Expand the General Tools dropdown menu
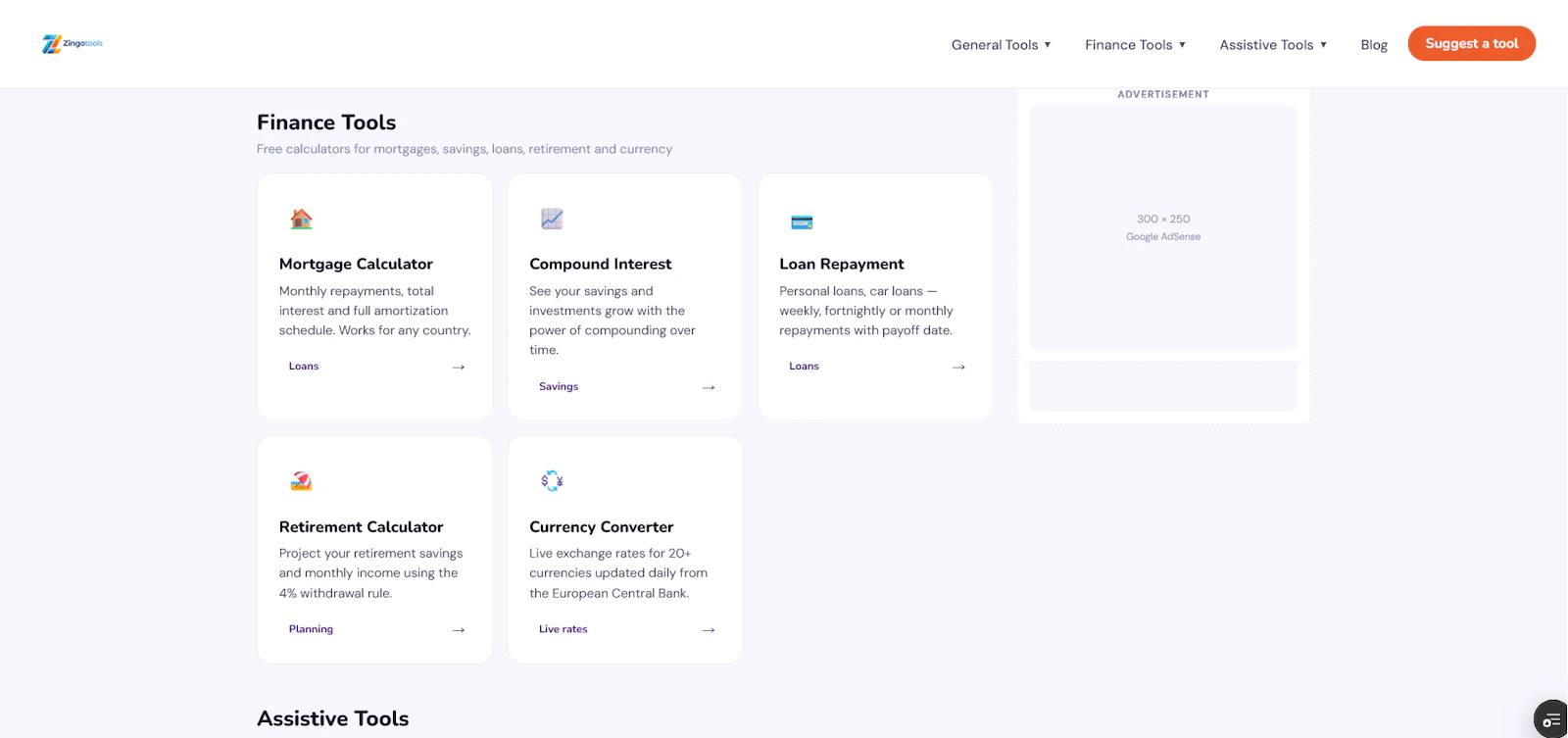This screenshot has width=1568, height=738. click(x=1001, y=44)
